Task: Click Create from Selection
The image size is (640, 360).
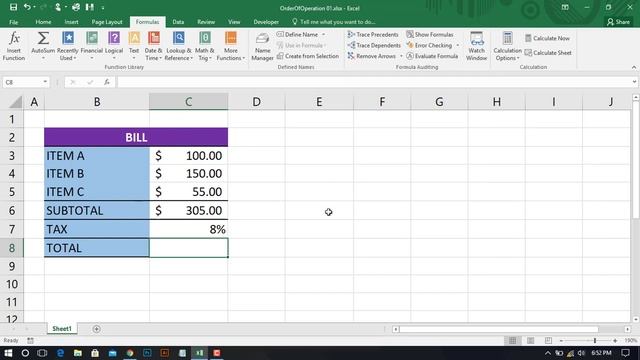Action: pyautogui.click(x=308, y=56)
